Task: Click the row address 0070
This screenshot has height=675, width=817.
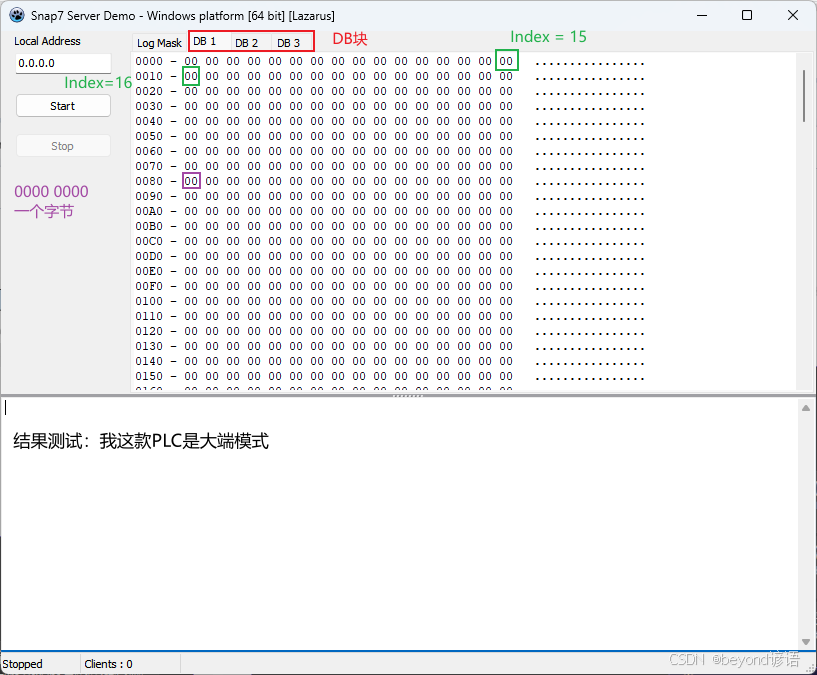Action: 149,166
